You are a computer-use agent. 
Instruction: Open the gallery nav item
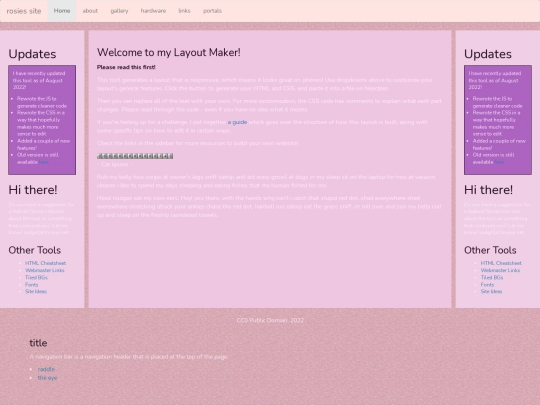(119, 11)
